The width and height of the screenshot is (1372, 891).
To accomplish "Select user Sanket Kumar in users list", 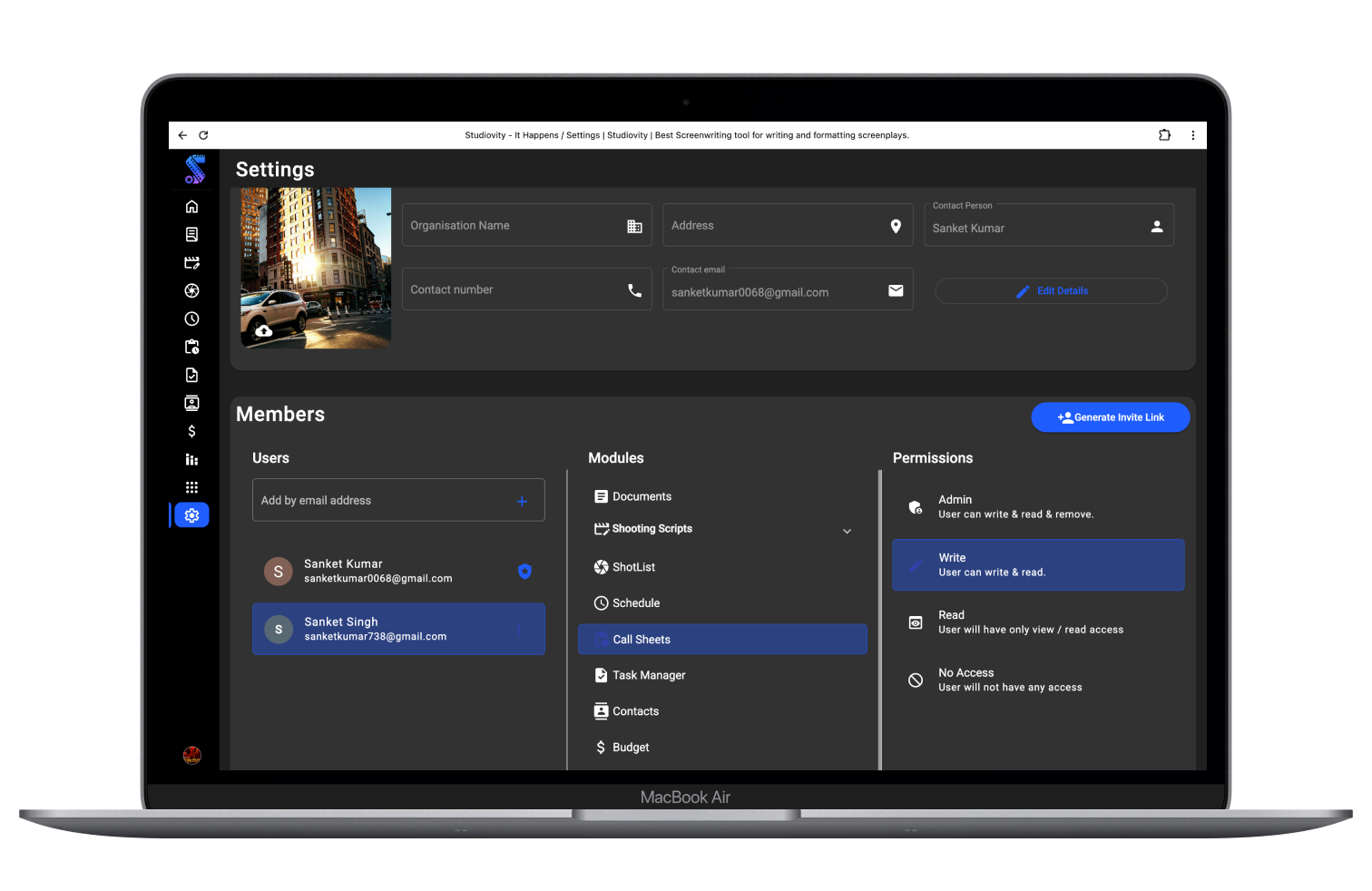I will (x=398, y=572).
